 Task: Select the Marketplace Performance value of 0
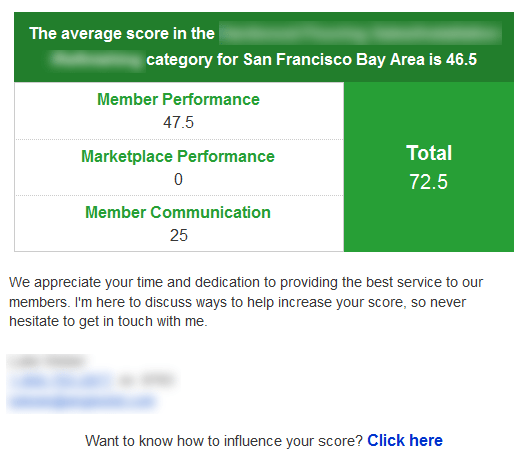pyautogui.click(x=178, y=179)
